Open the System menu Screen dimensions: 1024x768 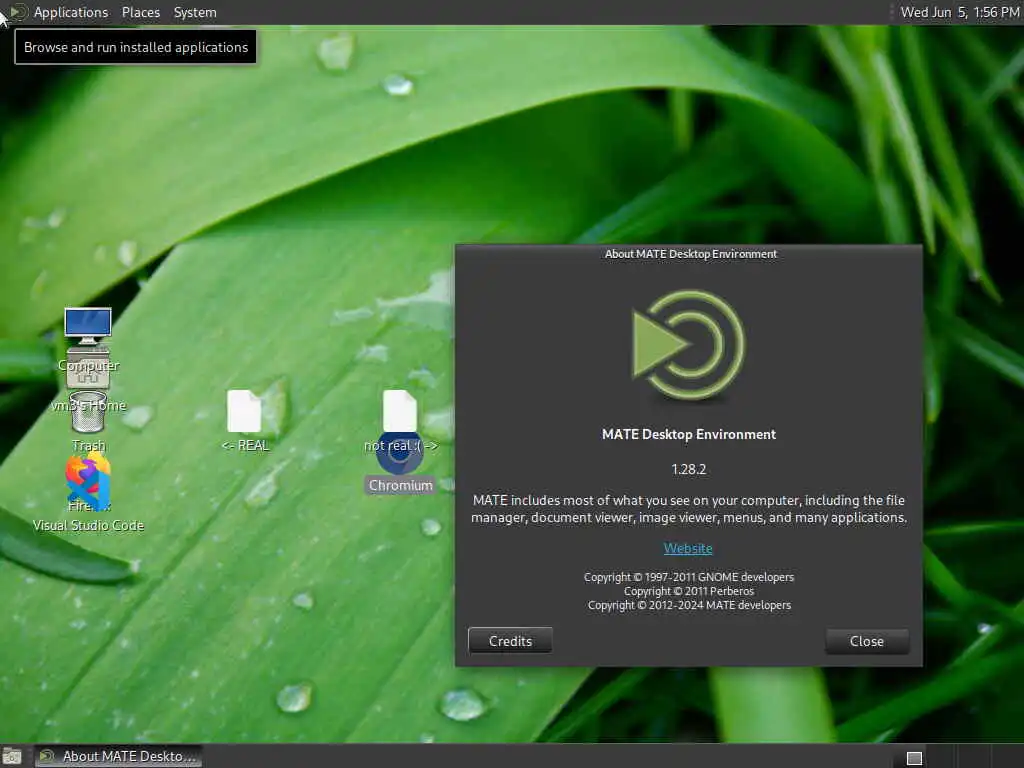195,12
